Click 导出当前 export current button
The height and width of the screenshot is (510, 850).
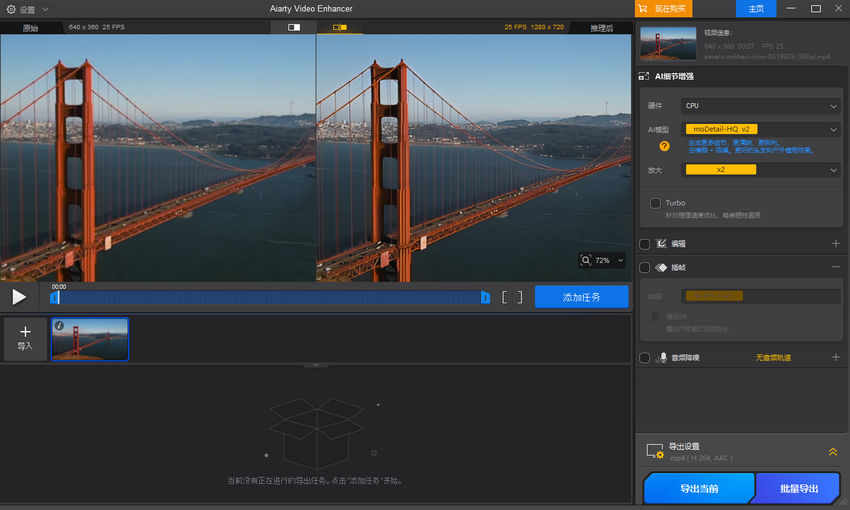pyautogui.click(x=699, y=488)
